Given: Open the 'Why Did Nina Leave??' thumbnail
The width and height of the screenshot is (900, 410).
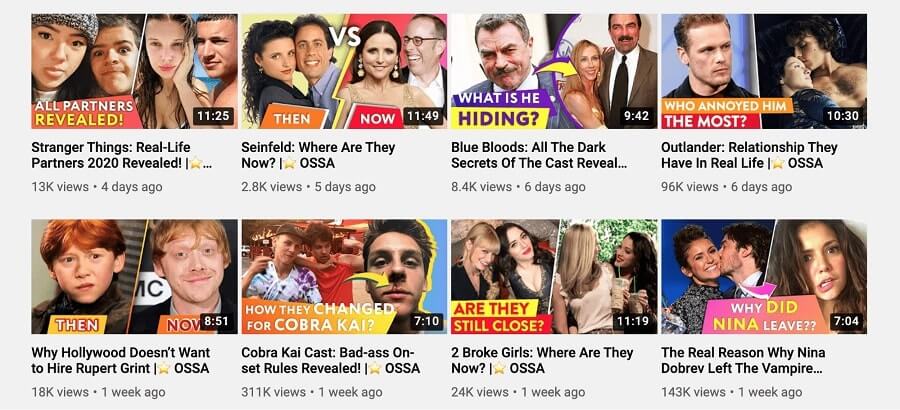Looking at the screenshot, I should pos(764,276).
